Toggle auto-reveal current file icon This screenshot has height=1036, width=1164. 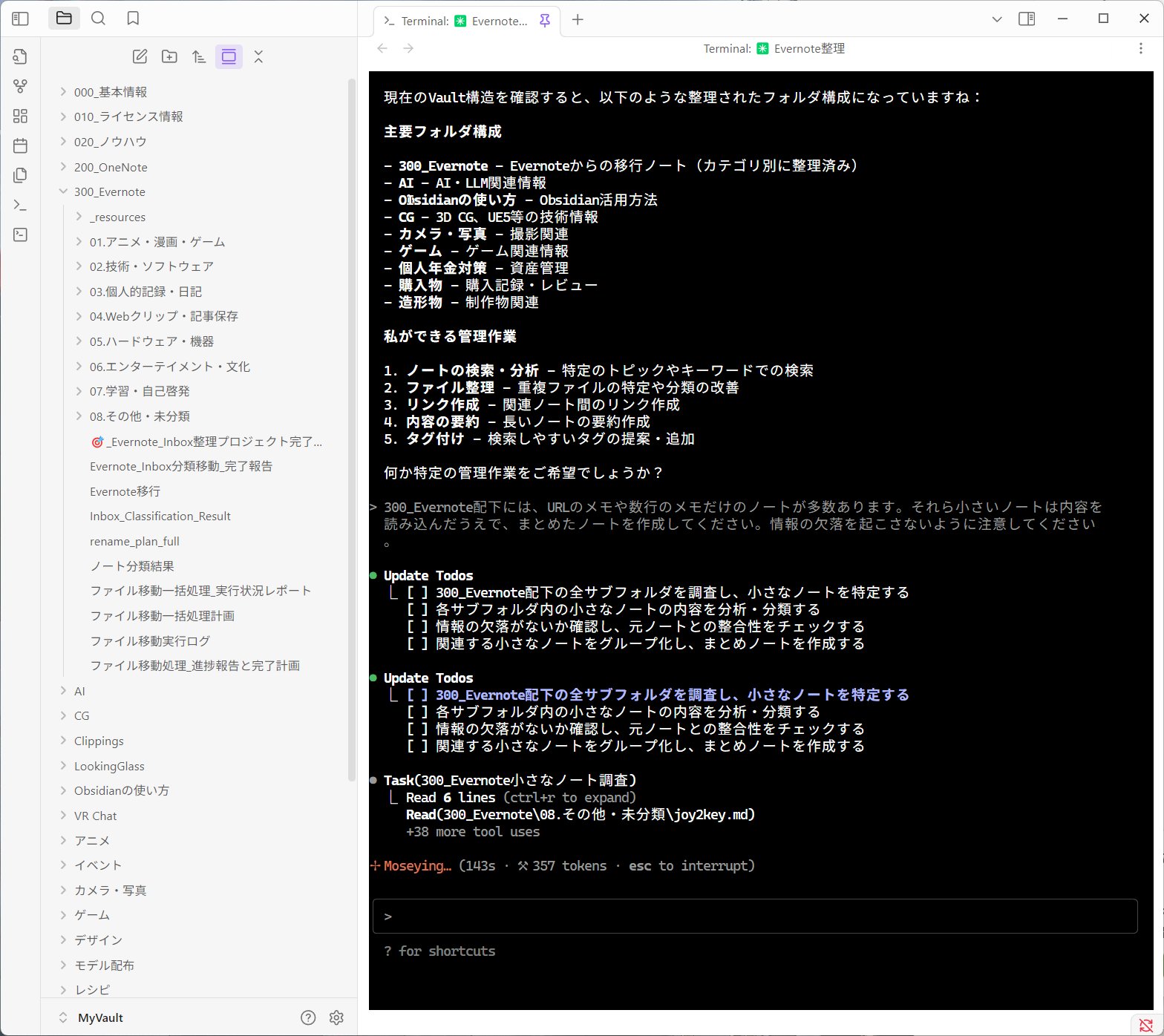click(229, 56)
